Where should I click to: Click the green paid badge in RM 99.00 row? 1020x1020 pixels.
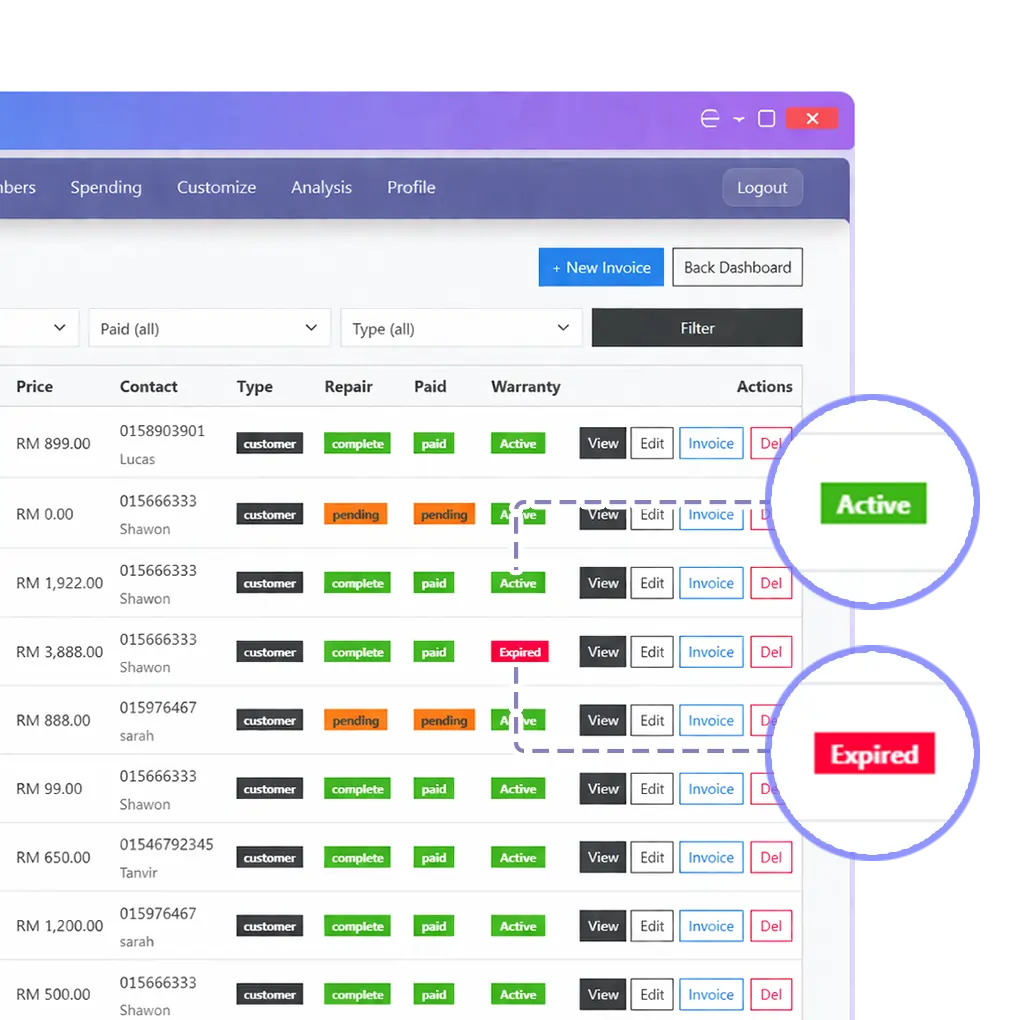[x=433, y=788]
